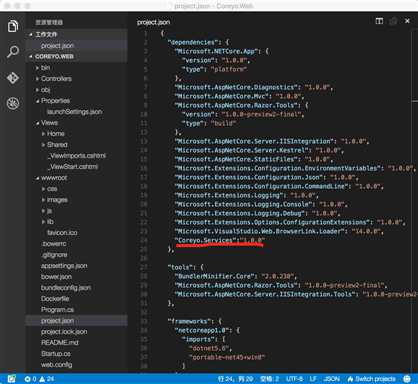Viewport: 418px width, 384px height.
Task: Open the Debug icon in activity bar
Action: coord(13,103)
